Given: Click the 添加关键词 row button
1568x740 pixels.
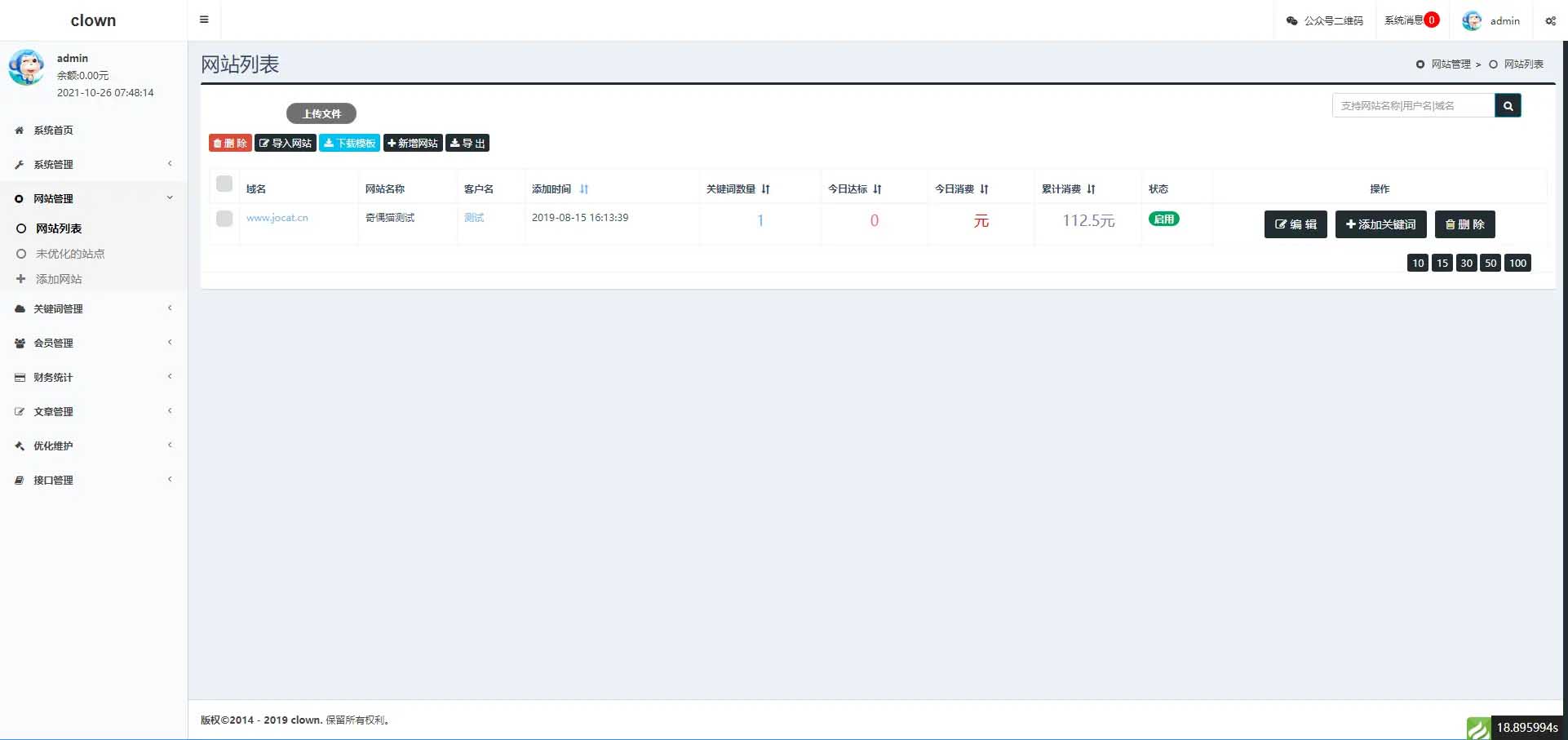Looking at the screenshot, I should point(1380,224).
